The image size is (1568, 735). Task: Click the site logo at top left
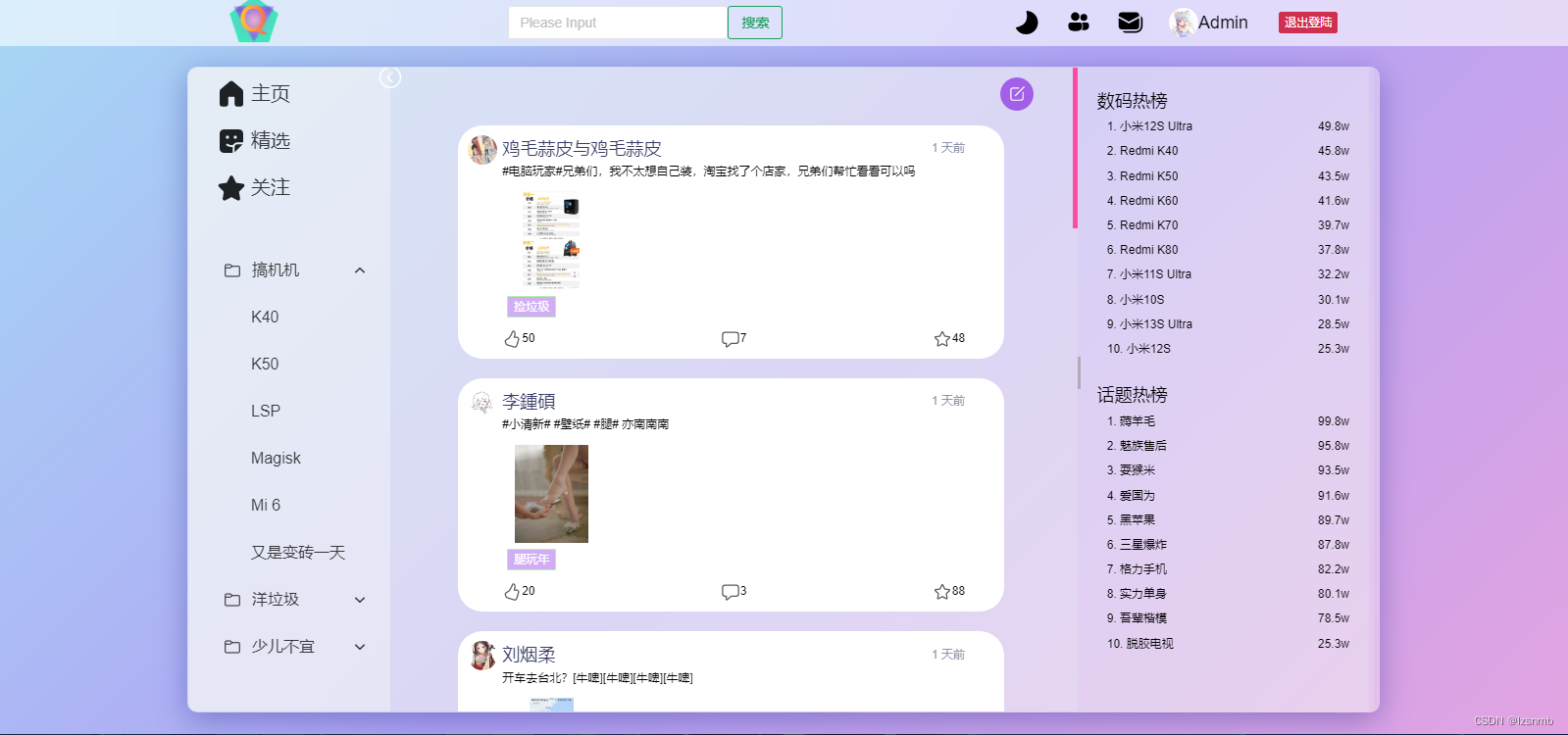pyautogui.click(x=254, y=22)
